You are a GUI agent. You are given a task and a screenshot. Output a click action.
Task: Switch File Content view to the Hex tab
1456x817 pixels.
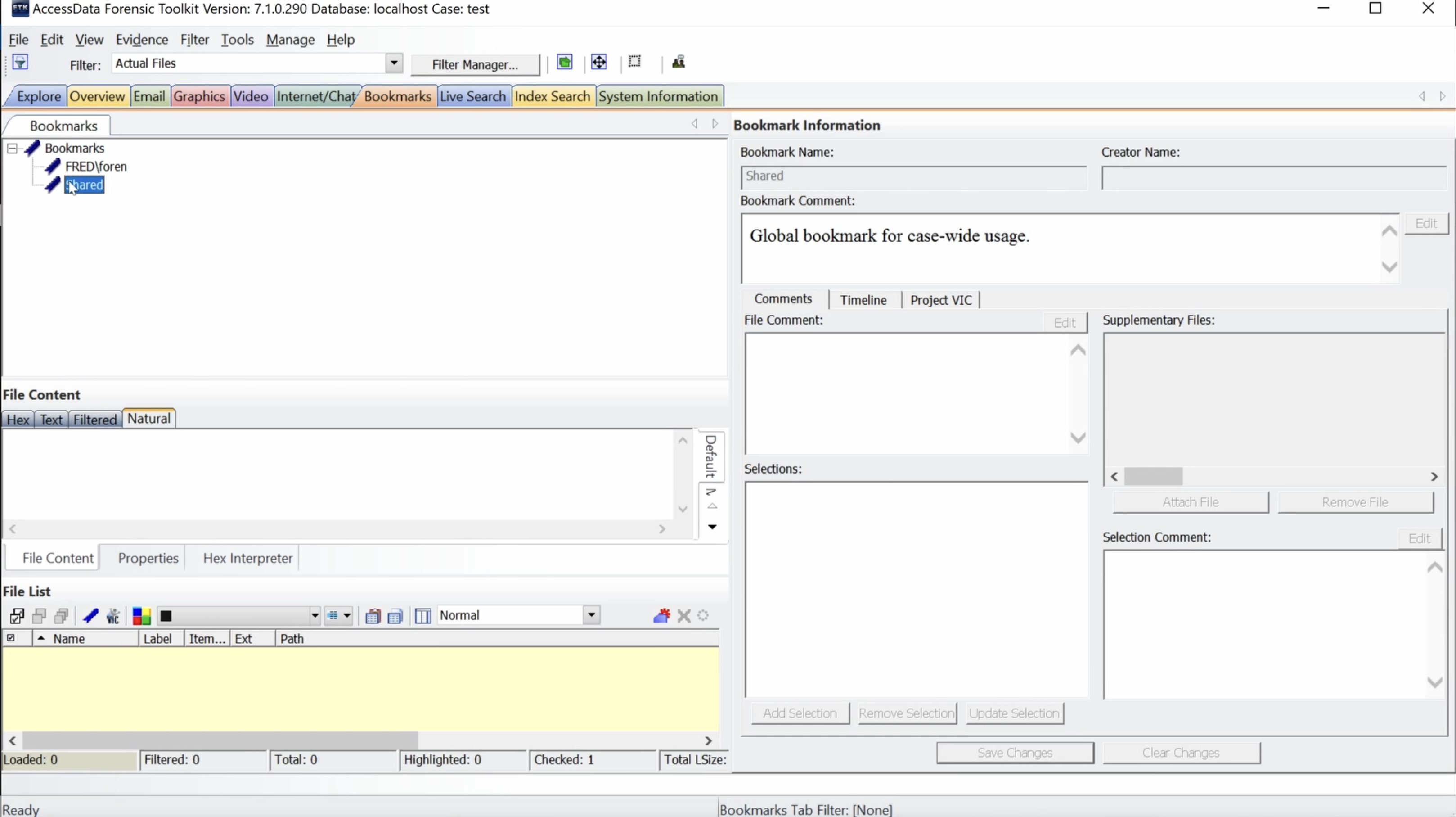[18, 420]
